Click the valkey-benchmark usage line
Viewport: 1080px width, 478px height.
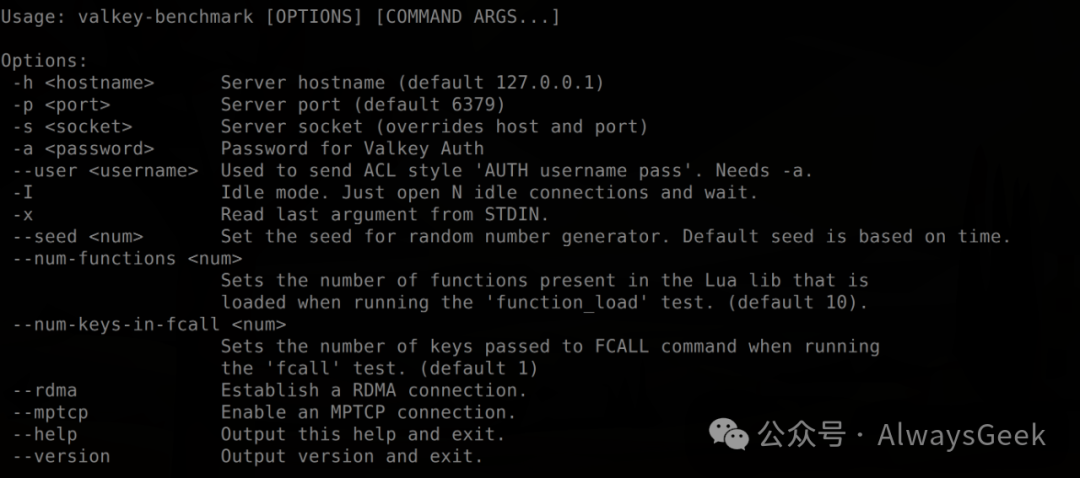coord(280,17)
